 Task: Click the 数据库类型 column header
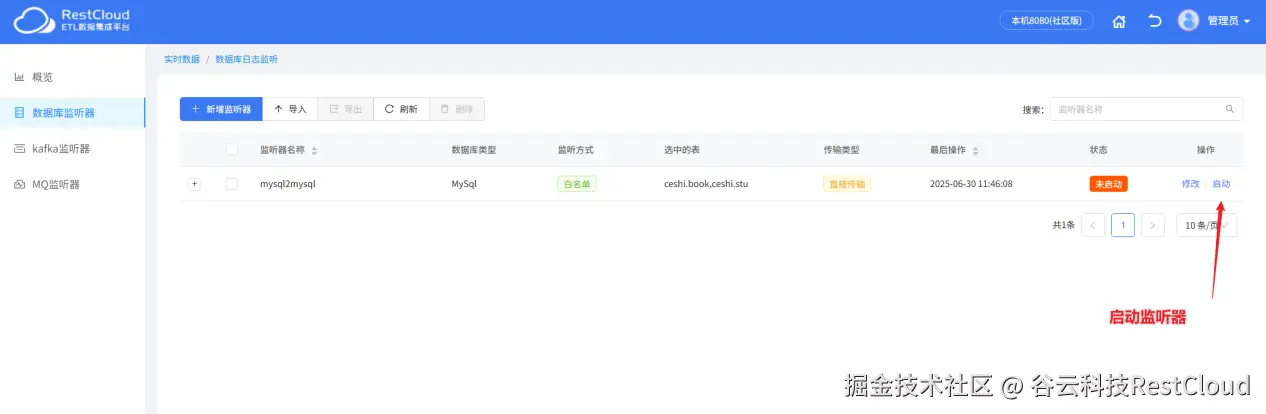point(474,150)
